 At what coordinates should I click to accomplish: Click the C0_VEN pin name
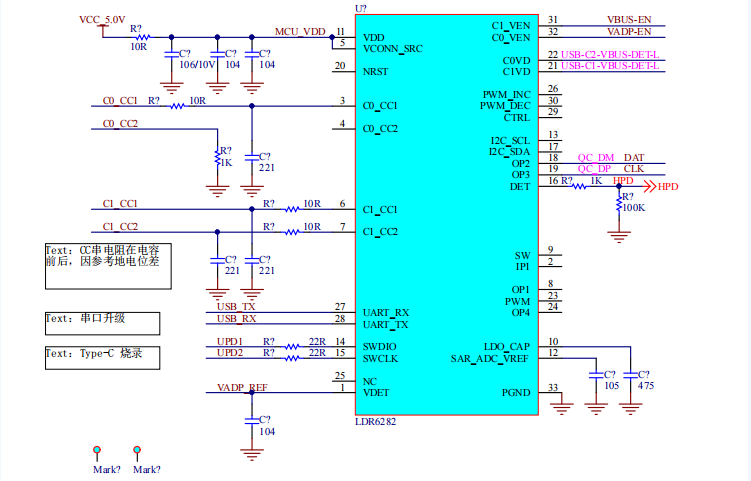click(511, 37)
